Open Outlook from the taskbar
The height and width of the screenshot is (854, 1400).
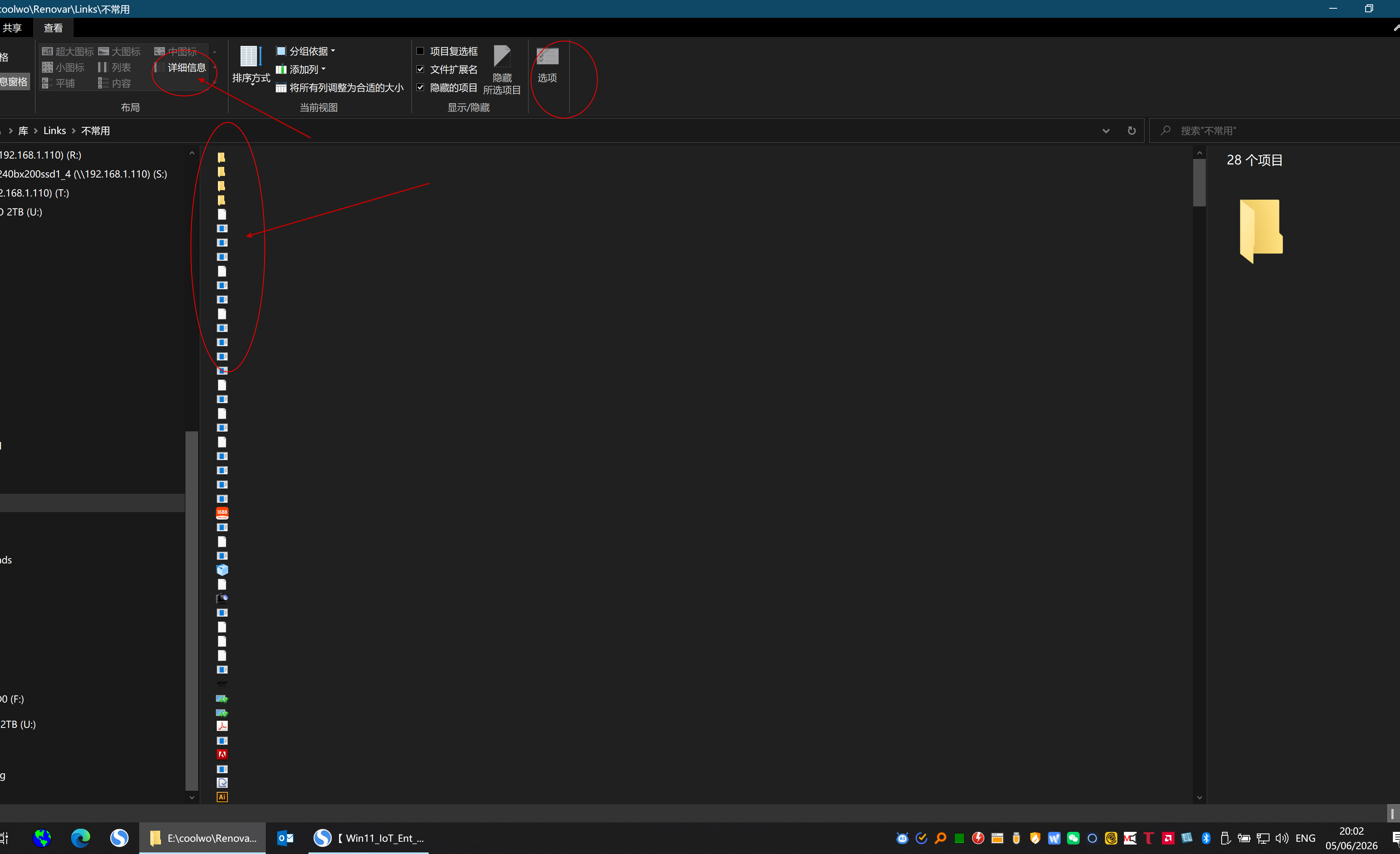285,838
